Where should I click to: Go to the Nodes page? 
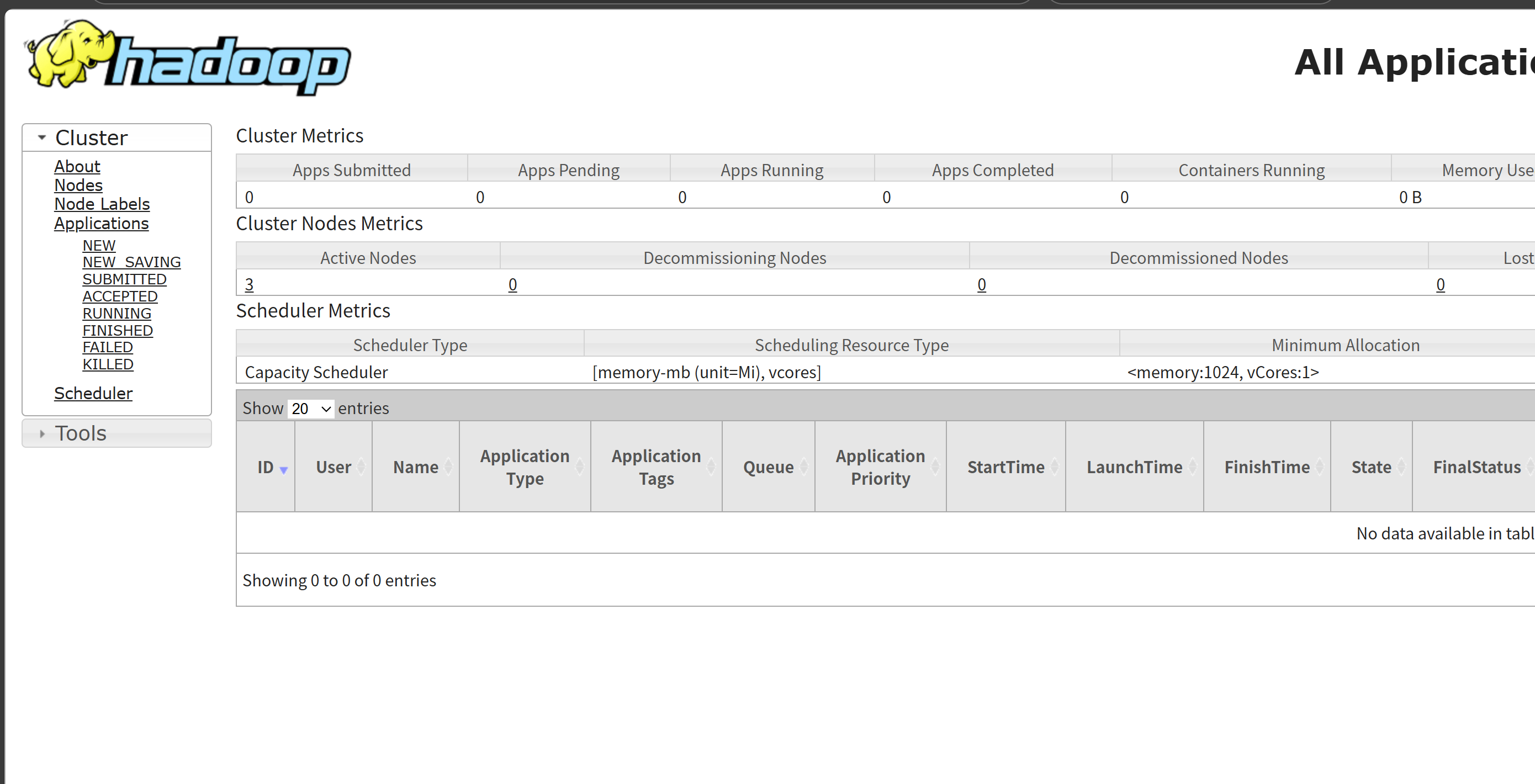(78, 186)
